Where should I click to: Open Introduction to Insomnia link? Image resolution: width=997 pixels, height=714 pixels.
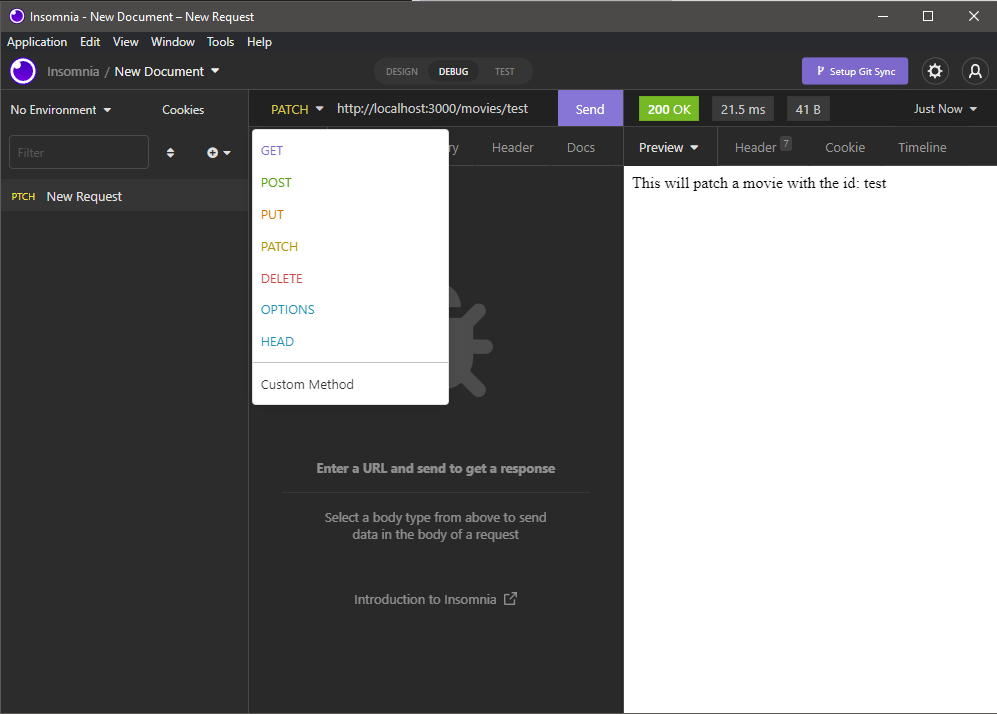pos(436,600)
